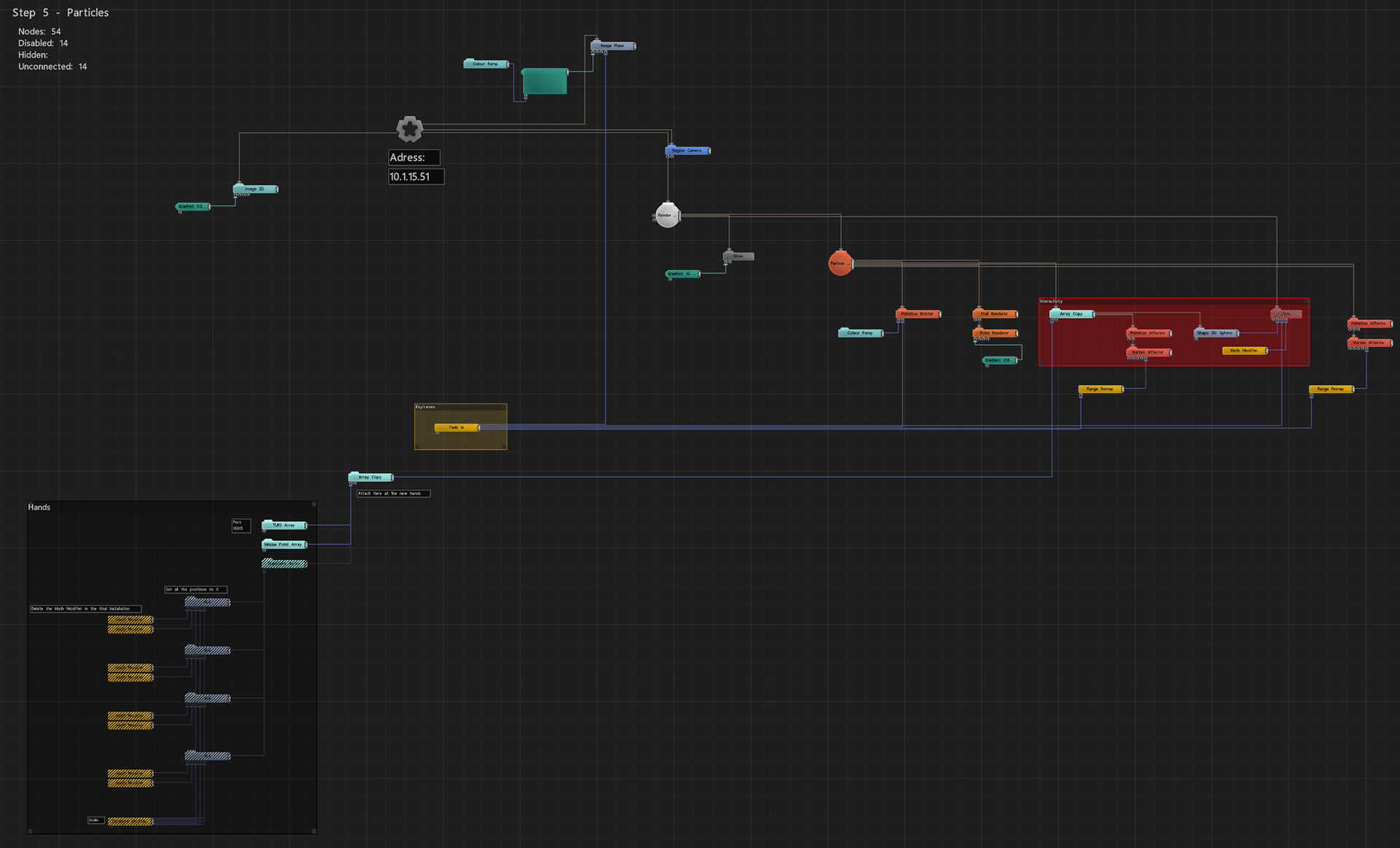Select the Fade In keyframe node
Screen dimensions: 1400x848
click(456, 427)
